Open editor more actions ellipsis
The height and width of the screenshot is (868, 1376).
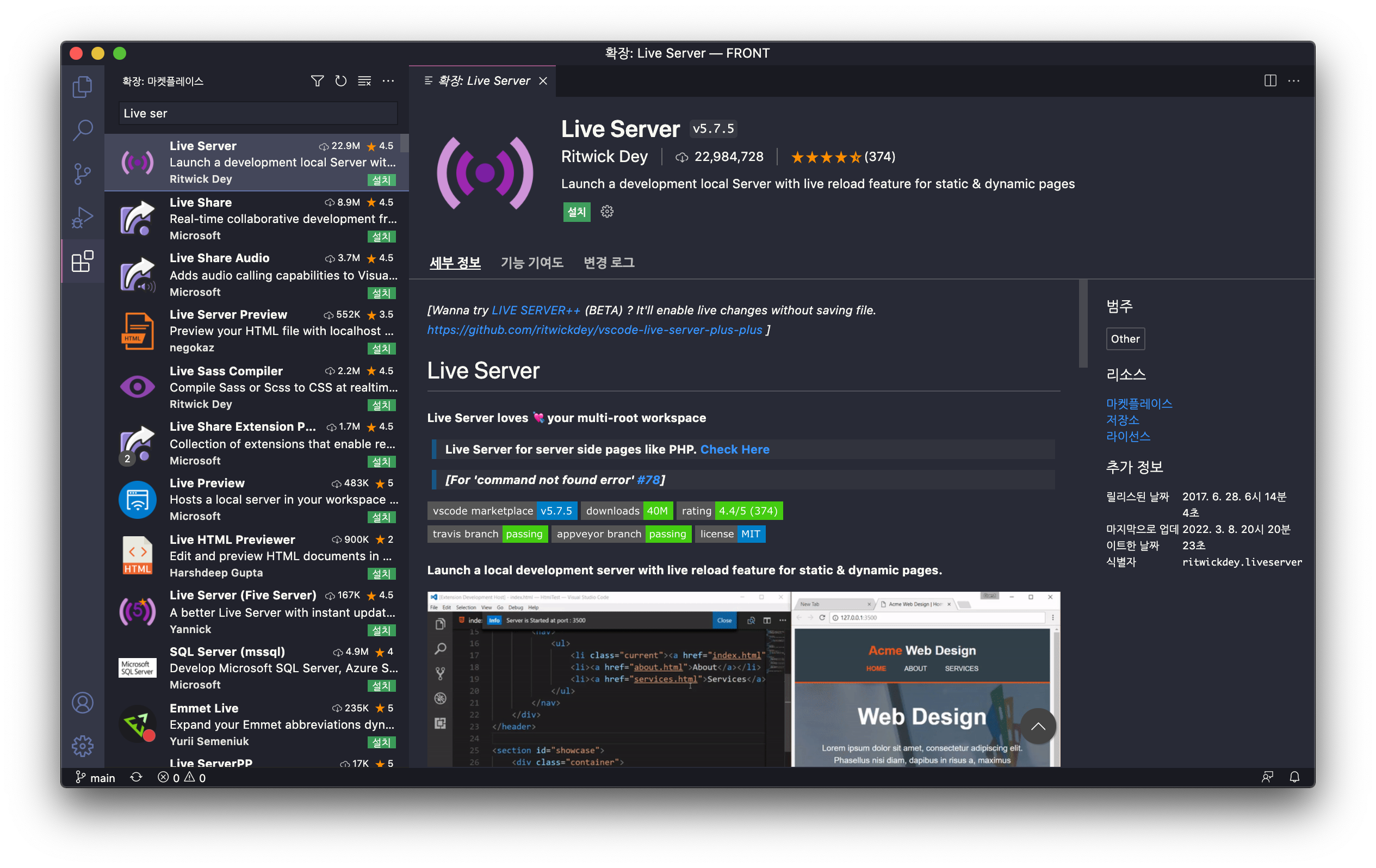tap(1294, 80)
